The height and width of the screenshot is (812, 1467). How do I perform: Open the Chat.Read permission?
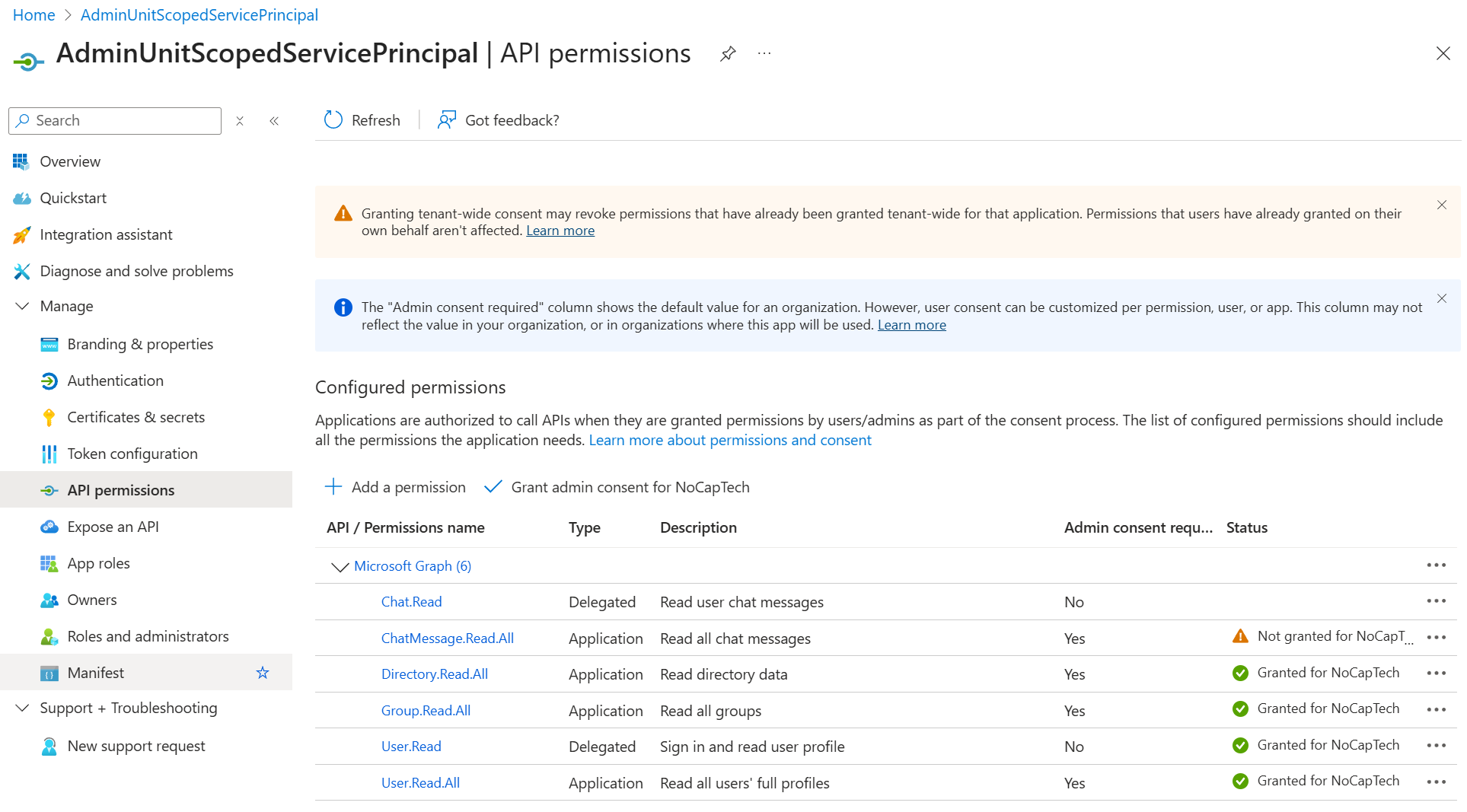(x=411, y=602)
